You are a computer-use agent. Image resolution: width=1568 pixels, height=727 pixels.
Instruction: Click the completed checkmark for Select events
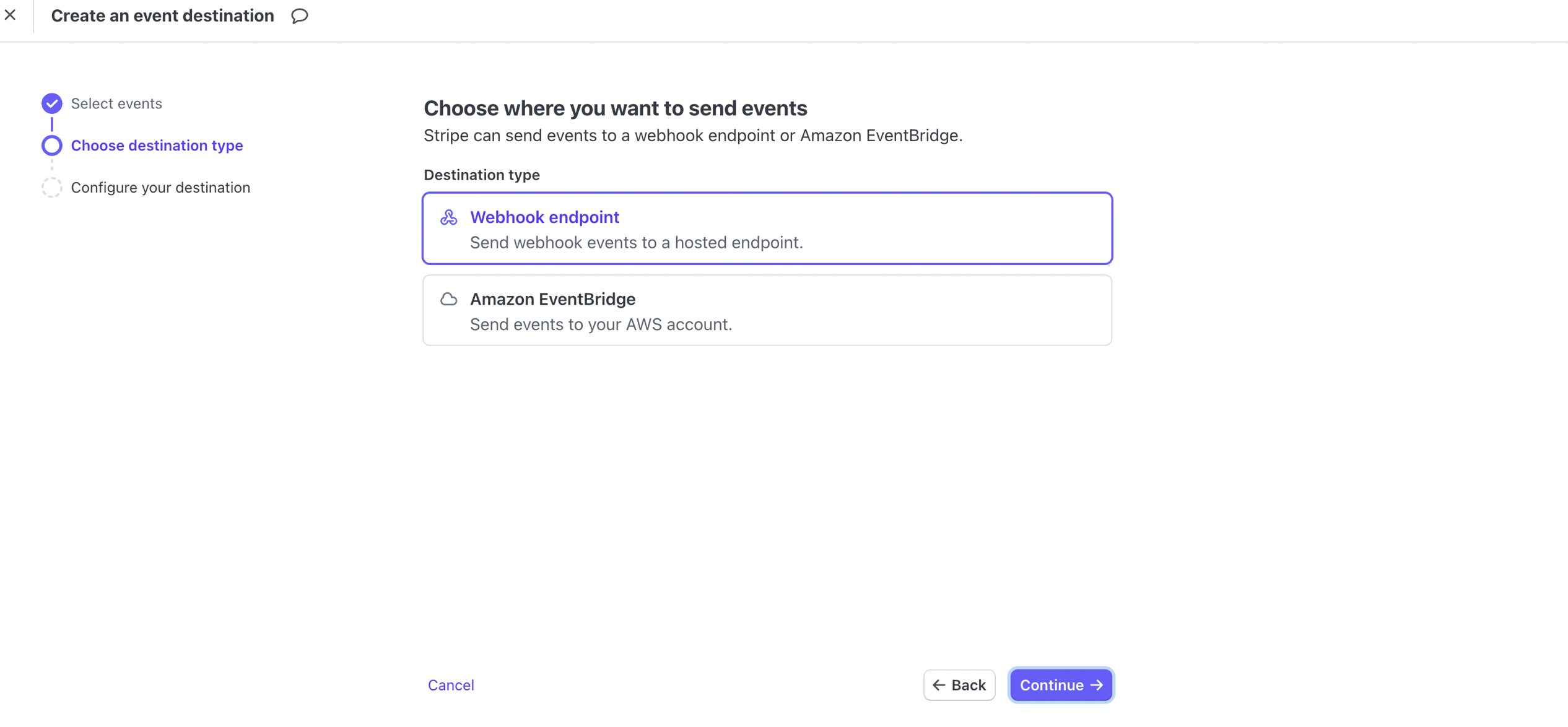(x=52, y=103)
